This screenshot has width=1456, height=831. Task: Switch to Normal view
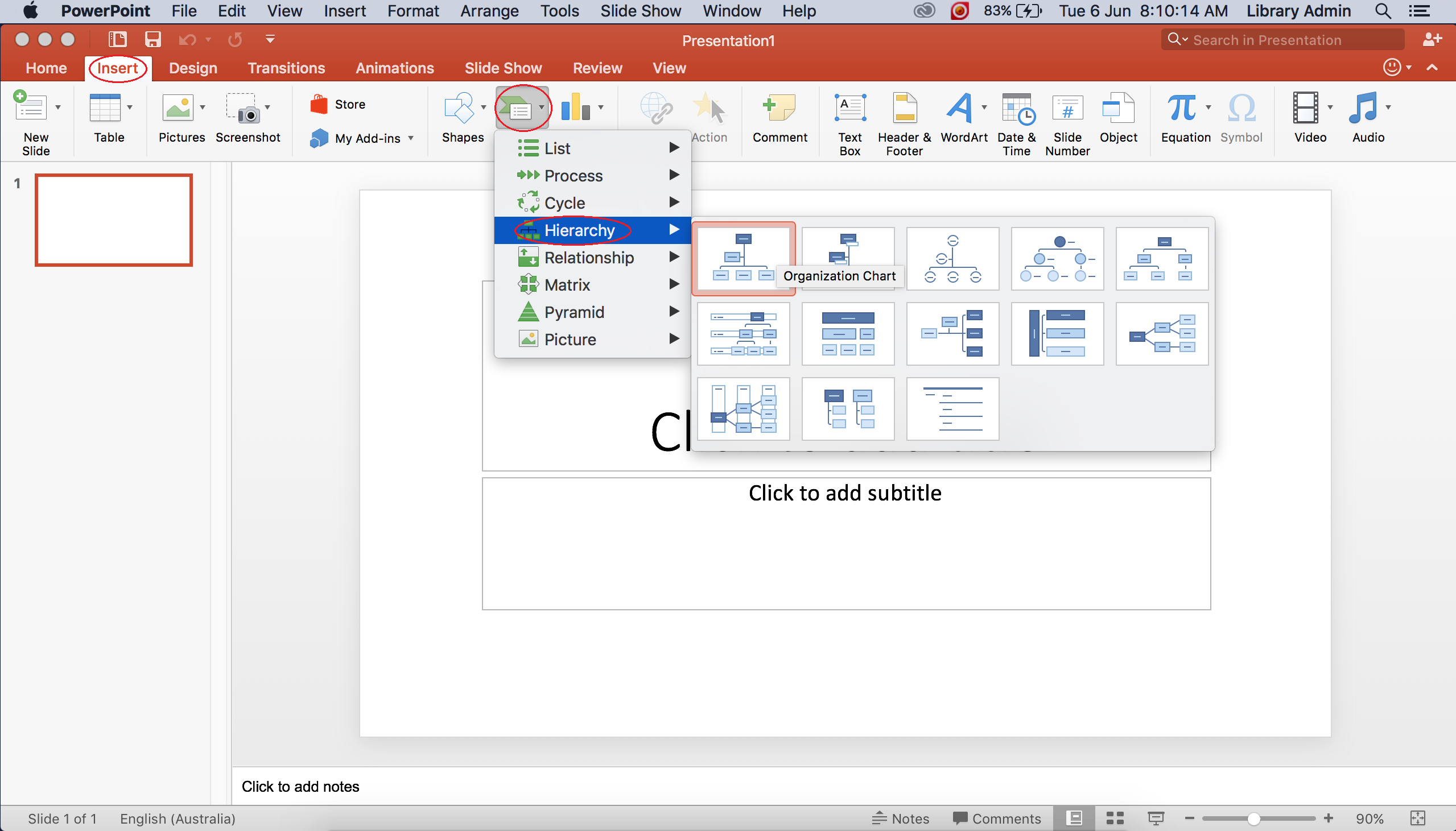[1075, 818]
